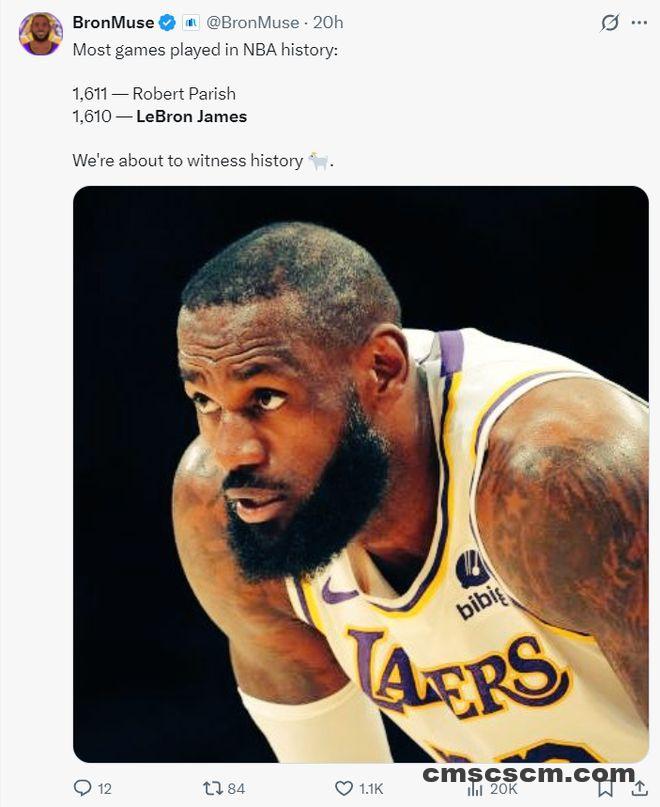The width and height of the screenshot is (660, 807).
Task: Open the BronMuse profile avatar
Action: [41, 34]
